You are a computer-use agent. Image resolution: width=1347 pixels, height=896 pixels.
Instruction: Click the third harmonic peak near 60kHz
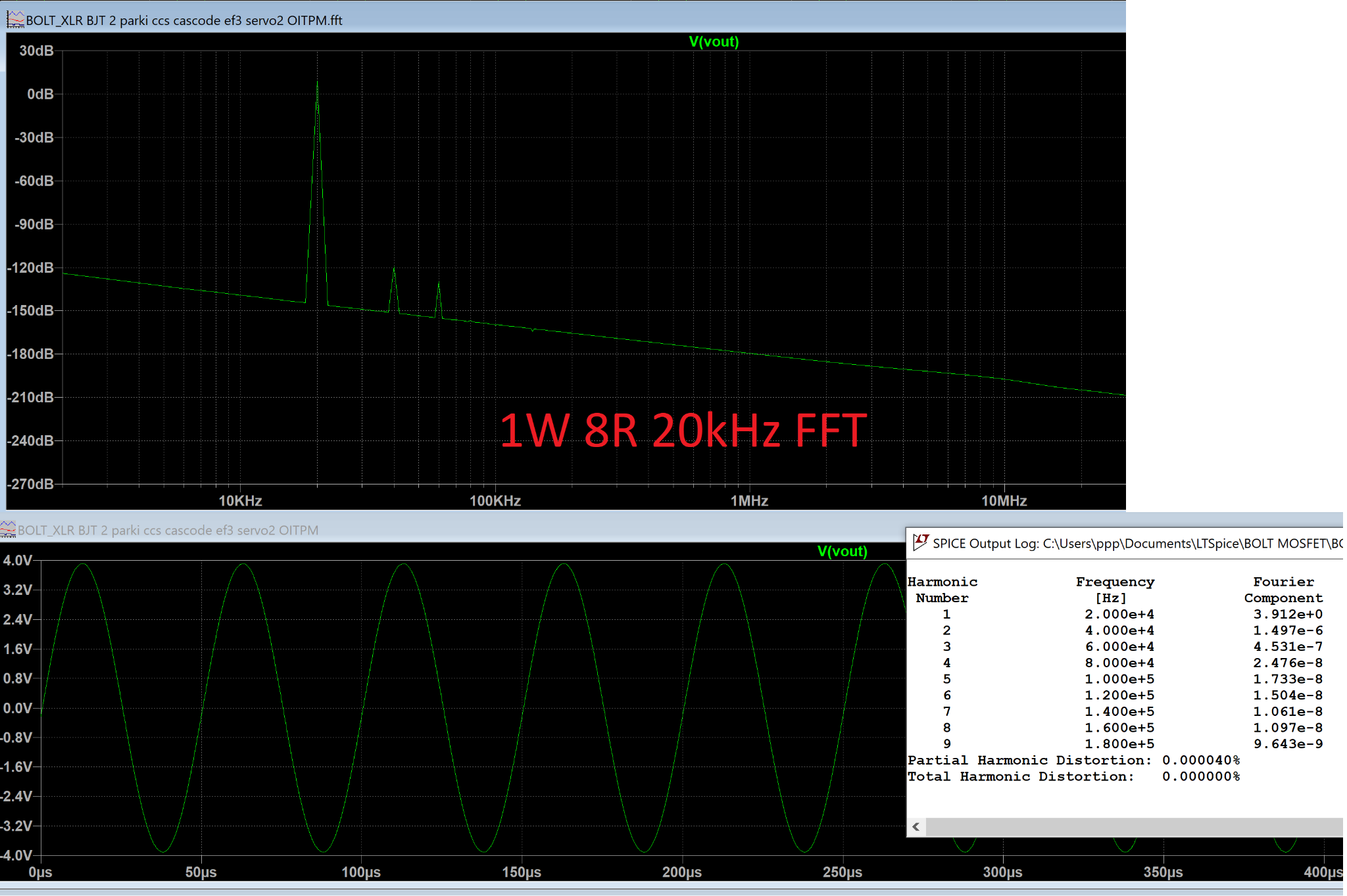coord(439,284)
